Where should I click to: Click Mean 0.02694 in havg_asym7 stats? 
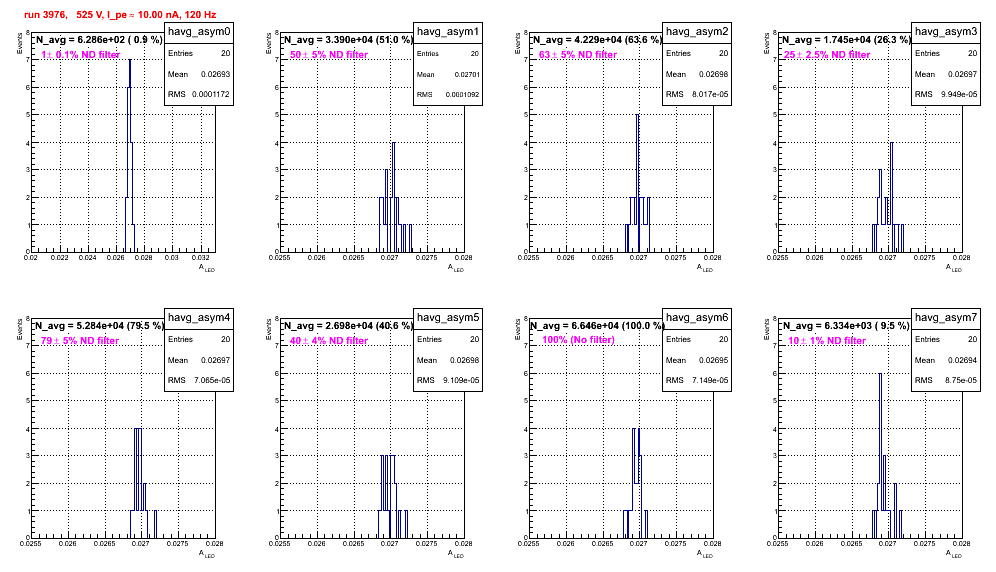pyautogui.click(x=946, y=360)
